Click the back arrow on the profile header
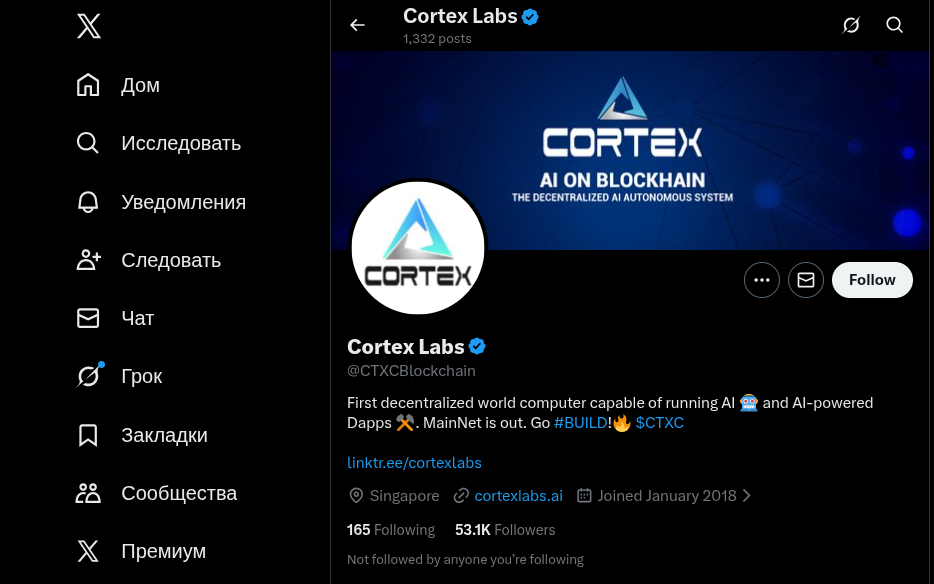The width and height of the screenshot is (934, 584). click(357, 24)
